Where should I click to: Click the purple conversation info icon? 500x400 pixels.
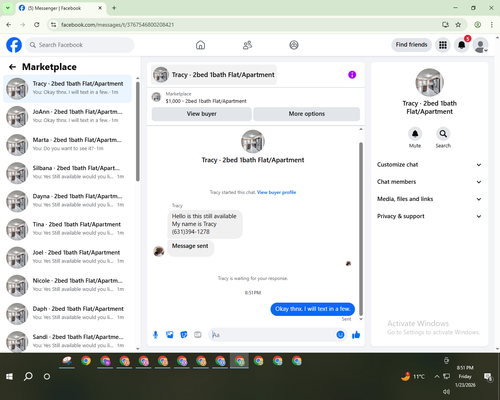point(352,75)
